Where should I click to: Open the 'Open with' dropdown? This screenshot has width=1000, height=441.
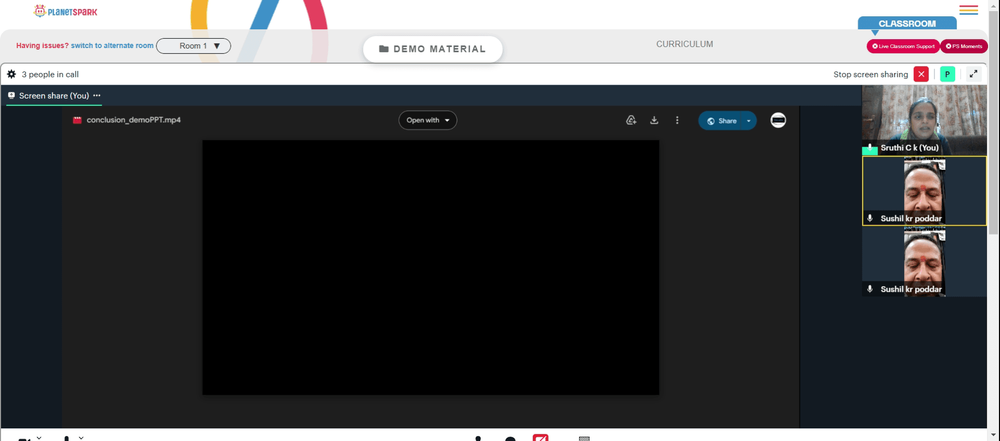click(x=428, y=120)
